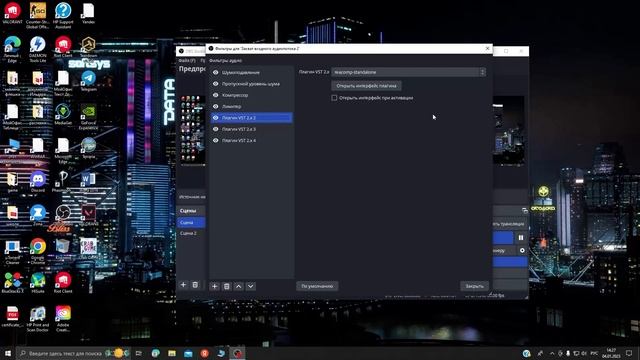This screenshot has width=640, height=360.
Task: Select Сцена in OBS scenes list
Action: point(191,222)
